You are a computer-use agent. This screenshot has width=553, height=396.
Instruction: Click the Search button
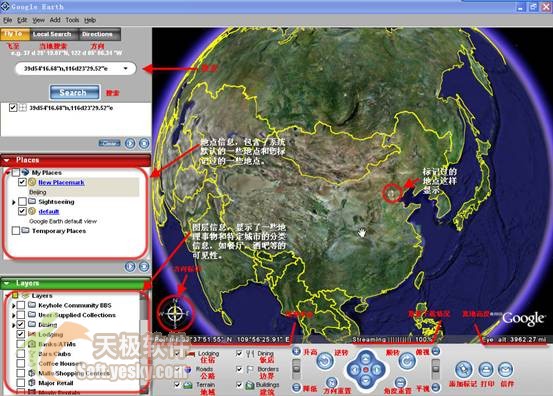pyautogui.click(x=74, y=92)
